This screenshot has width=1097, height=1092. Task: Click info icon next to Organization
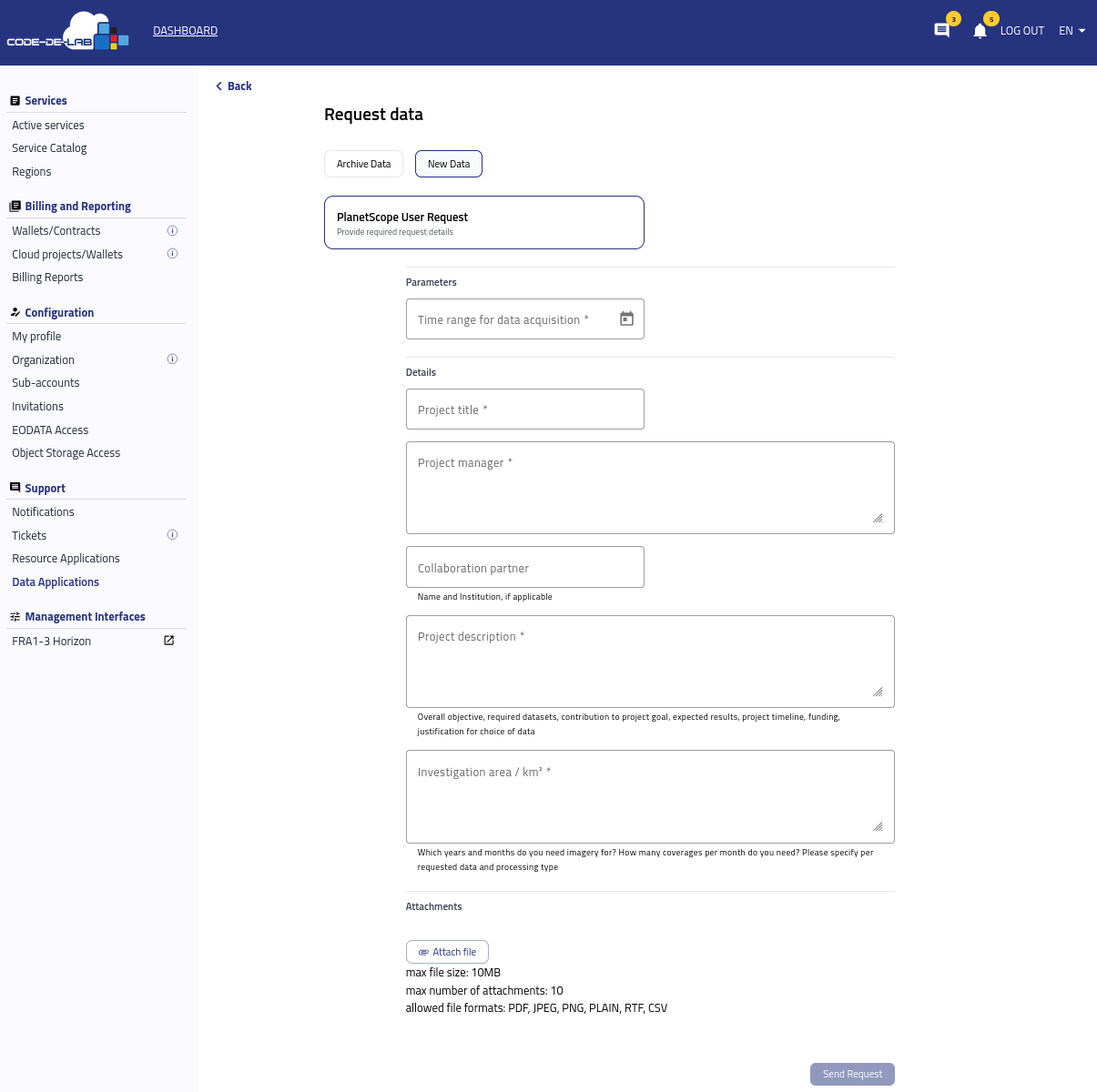click(x=172, y=359)
